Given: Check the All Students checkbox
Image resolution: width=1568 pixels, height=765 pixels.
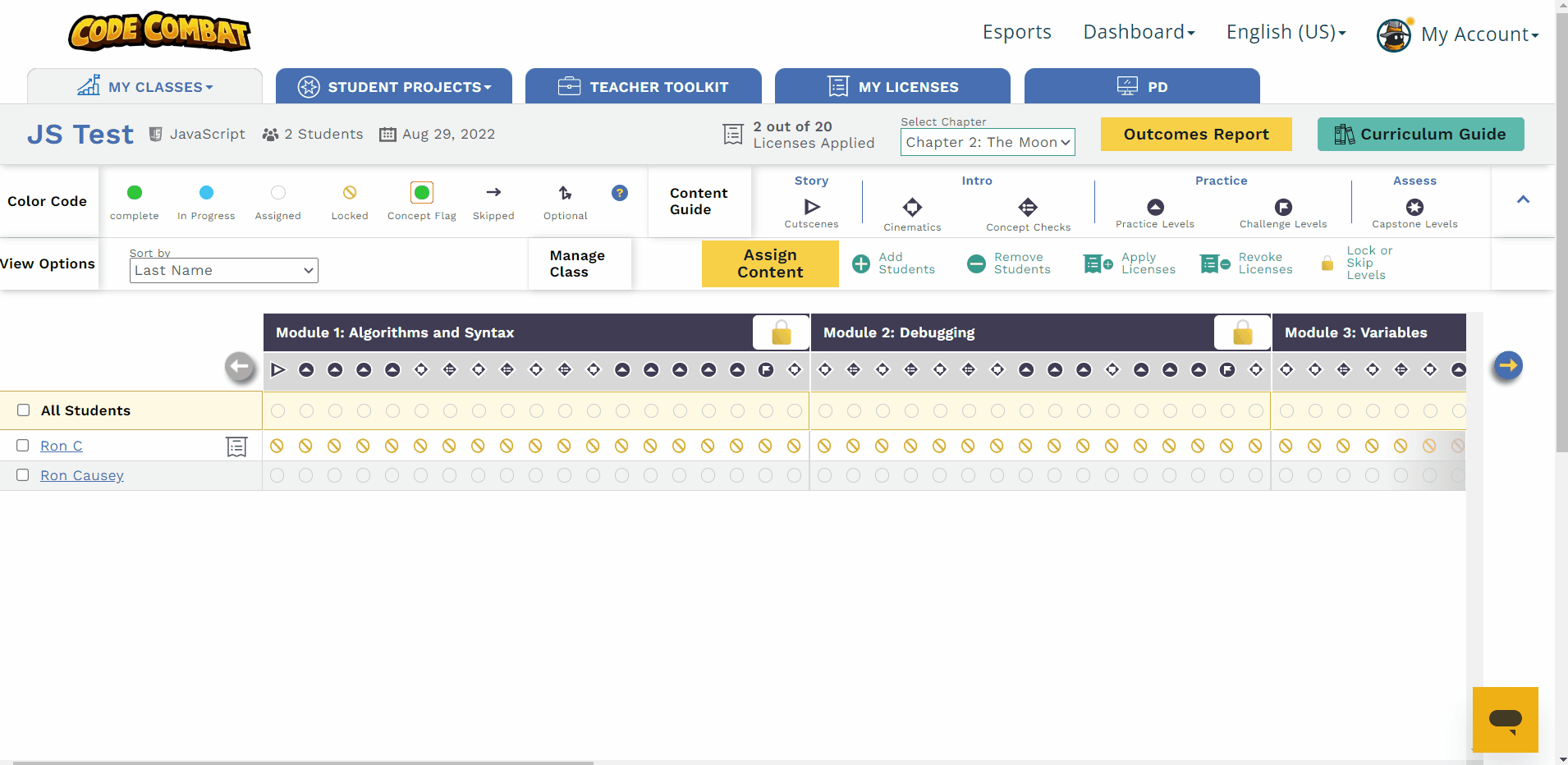Looking at the screenshot, I should click(24, 410).
